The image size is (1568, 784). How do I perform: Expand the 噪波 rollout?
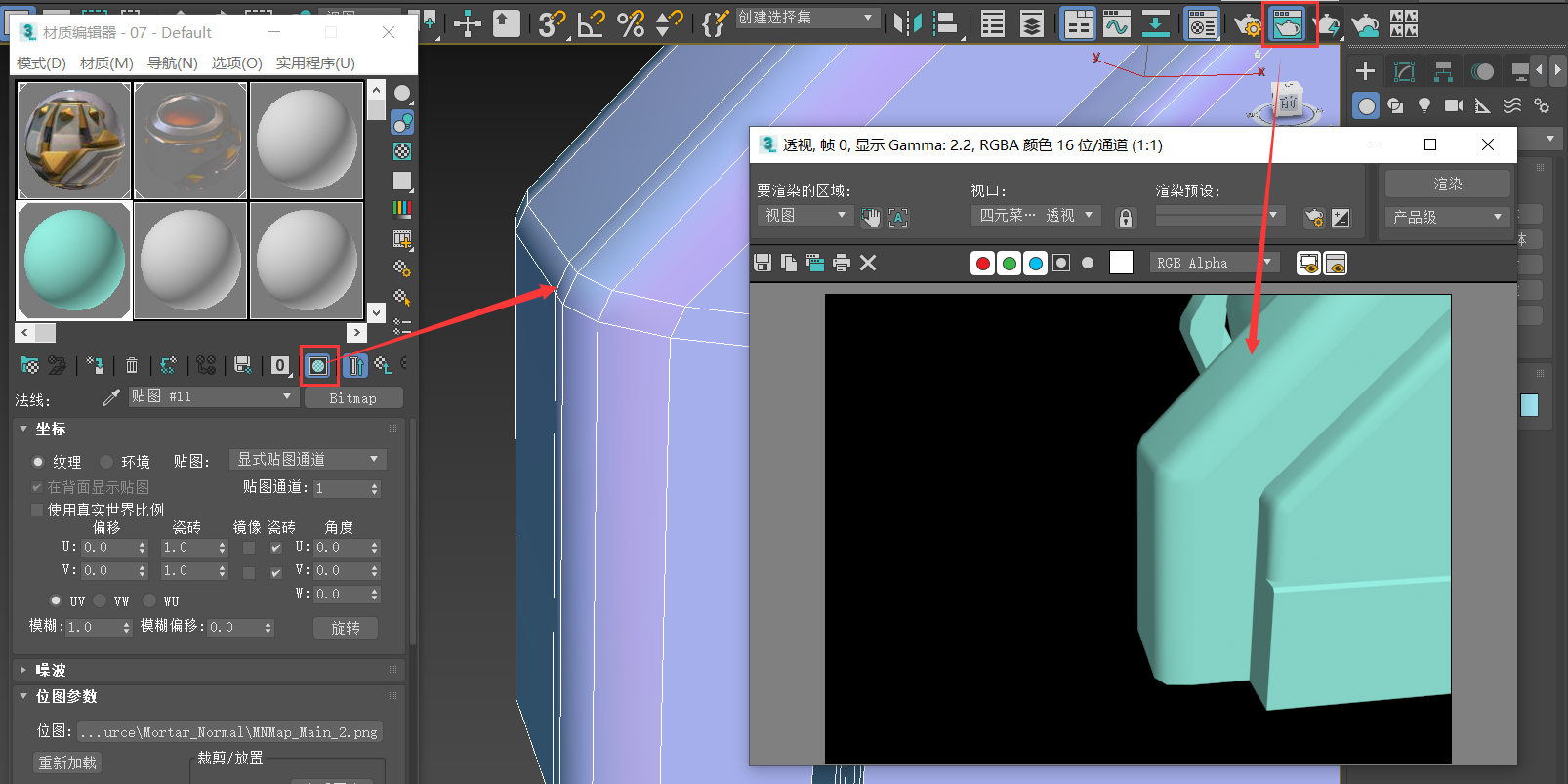point(51,670)
